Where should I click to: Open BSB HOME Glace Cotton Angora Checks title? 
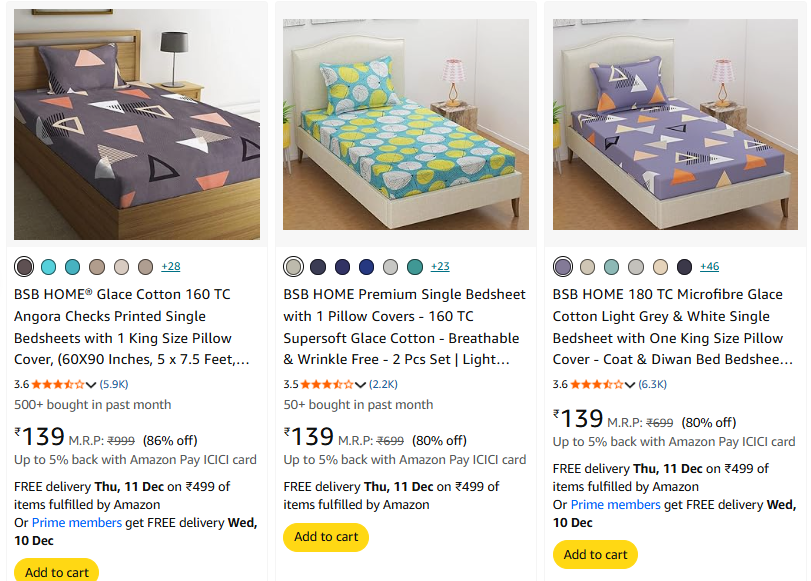132,326
